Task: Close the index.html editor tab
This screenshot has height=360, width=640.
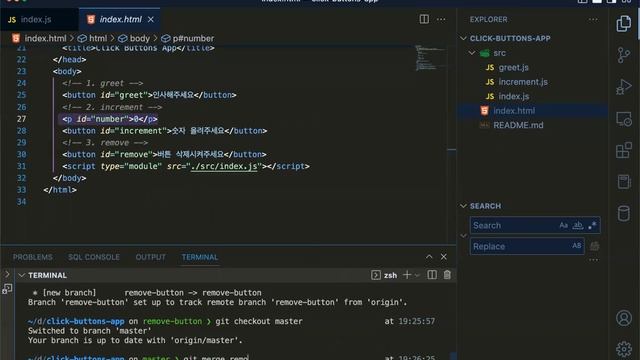Action: (151, 19)
